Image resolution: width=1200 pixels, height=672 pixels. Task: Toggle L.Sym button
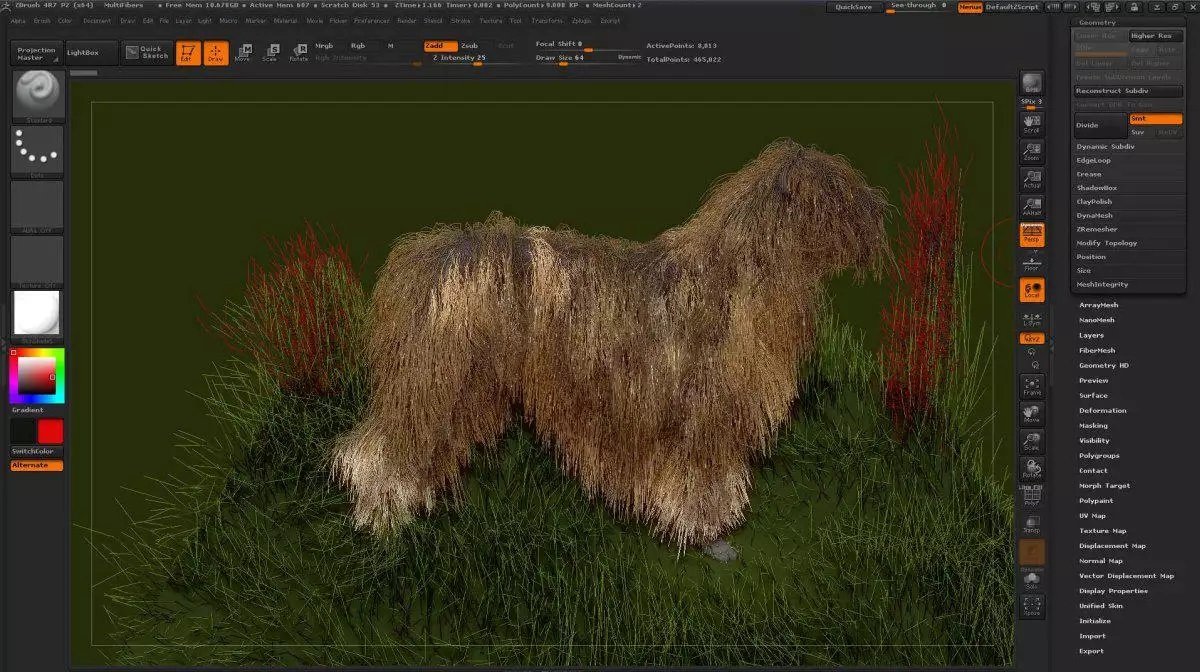coord(1032,319)
